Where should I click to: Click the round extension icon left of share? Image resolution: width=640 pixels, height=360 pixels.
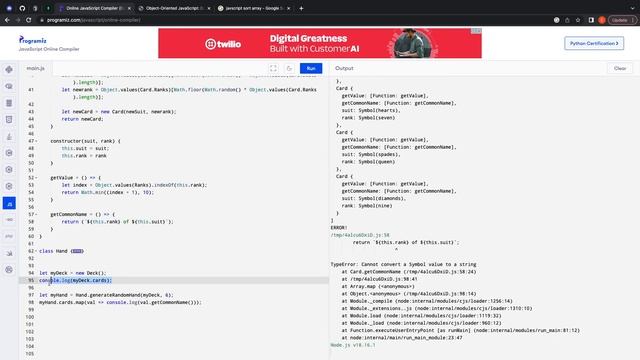[x=556, y=20]
